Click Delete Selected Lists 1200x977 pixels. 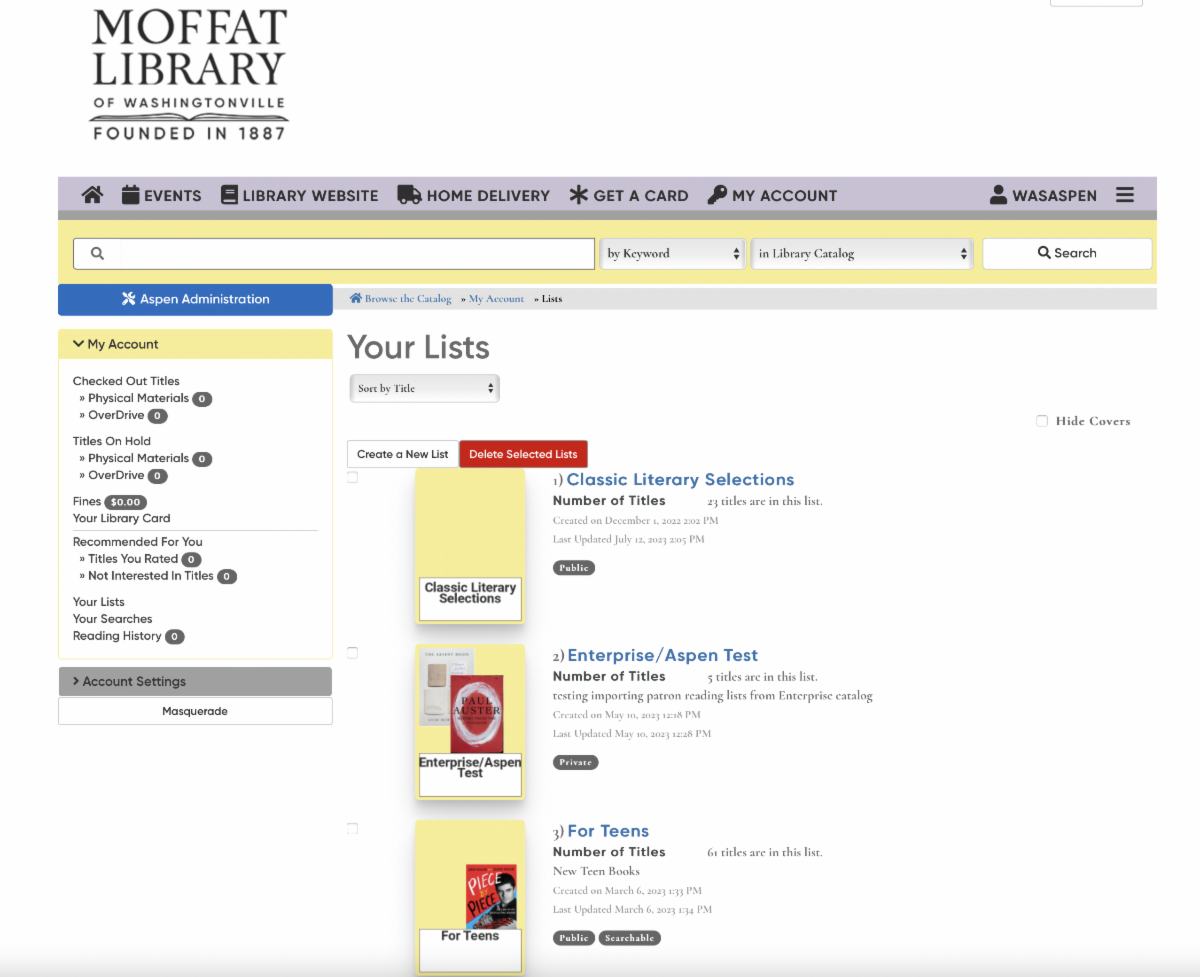(523, 454)
